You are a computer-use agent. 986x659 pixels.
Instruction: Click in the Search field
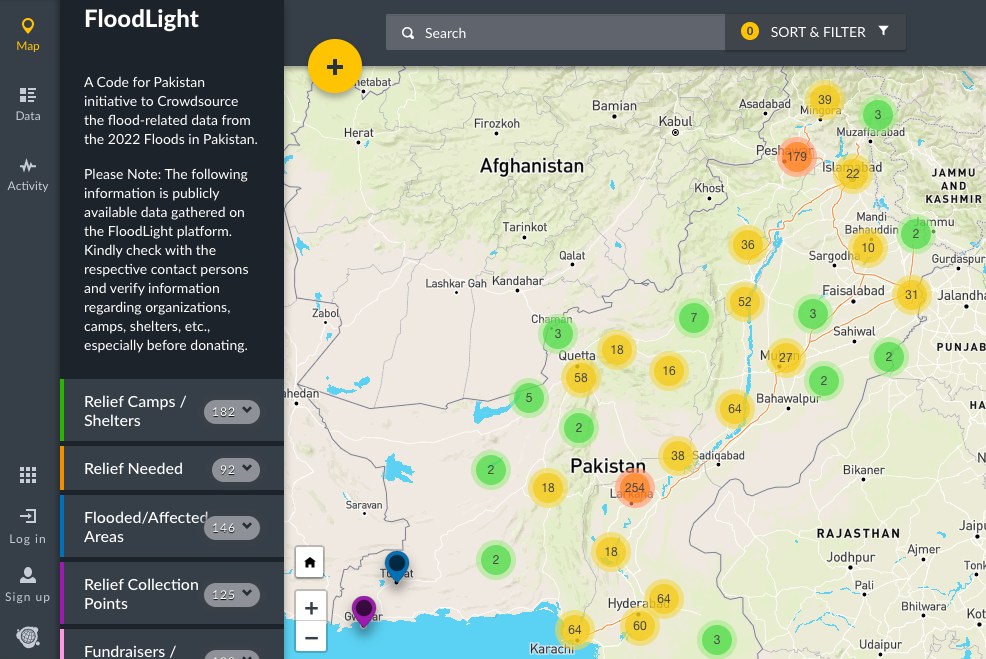pyautogui.click(x=555, y=33)
